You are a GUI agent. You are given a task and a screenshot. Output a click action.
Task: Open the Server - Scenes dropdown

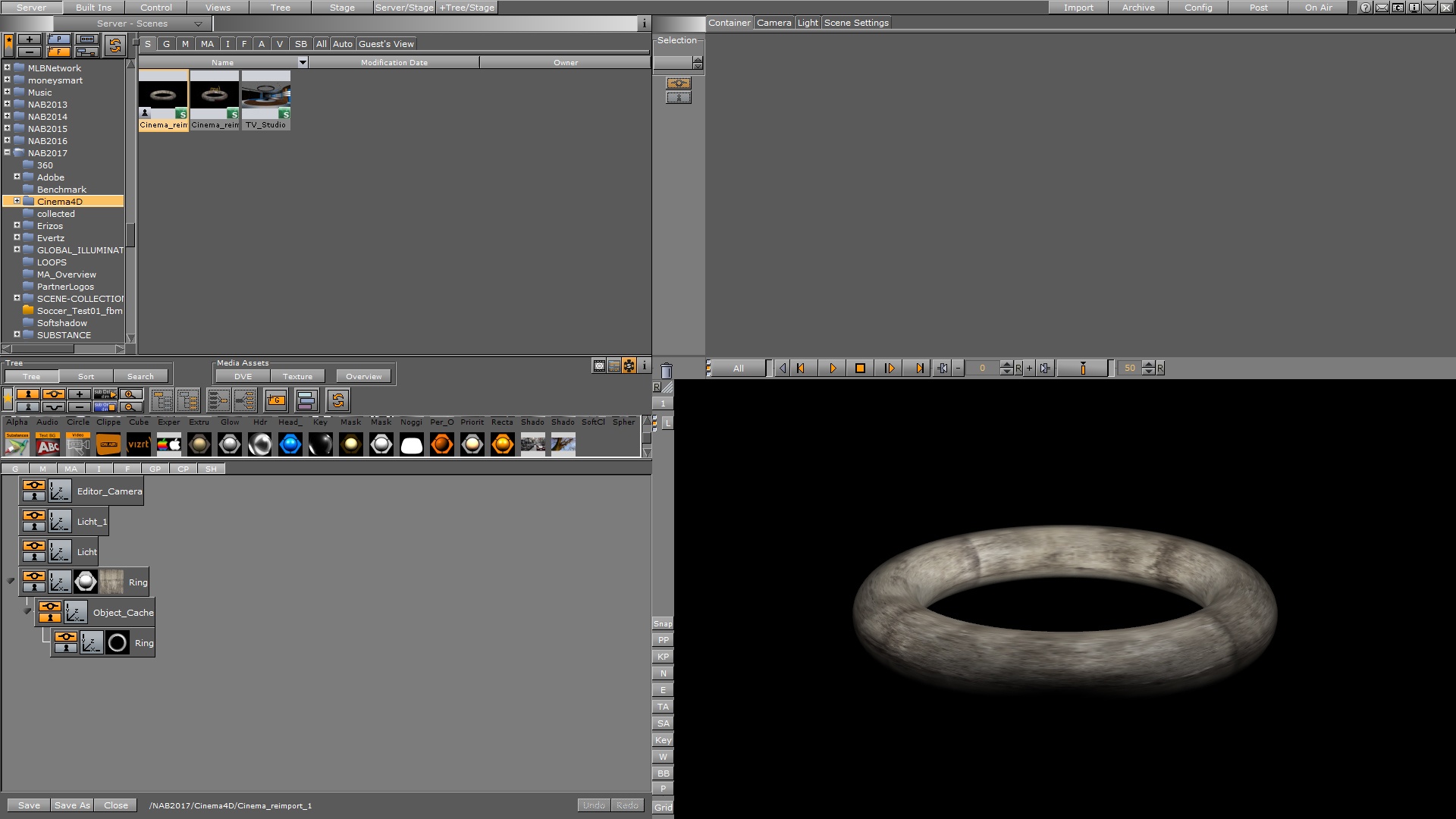click(133, 24)
